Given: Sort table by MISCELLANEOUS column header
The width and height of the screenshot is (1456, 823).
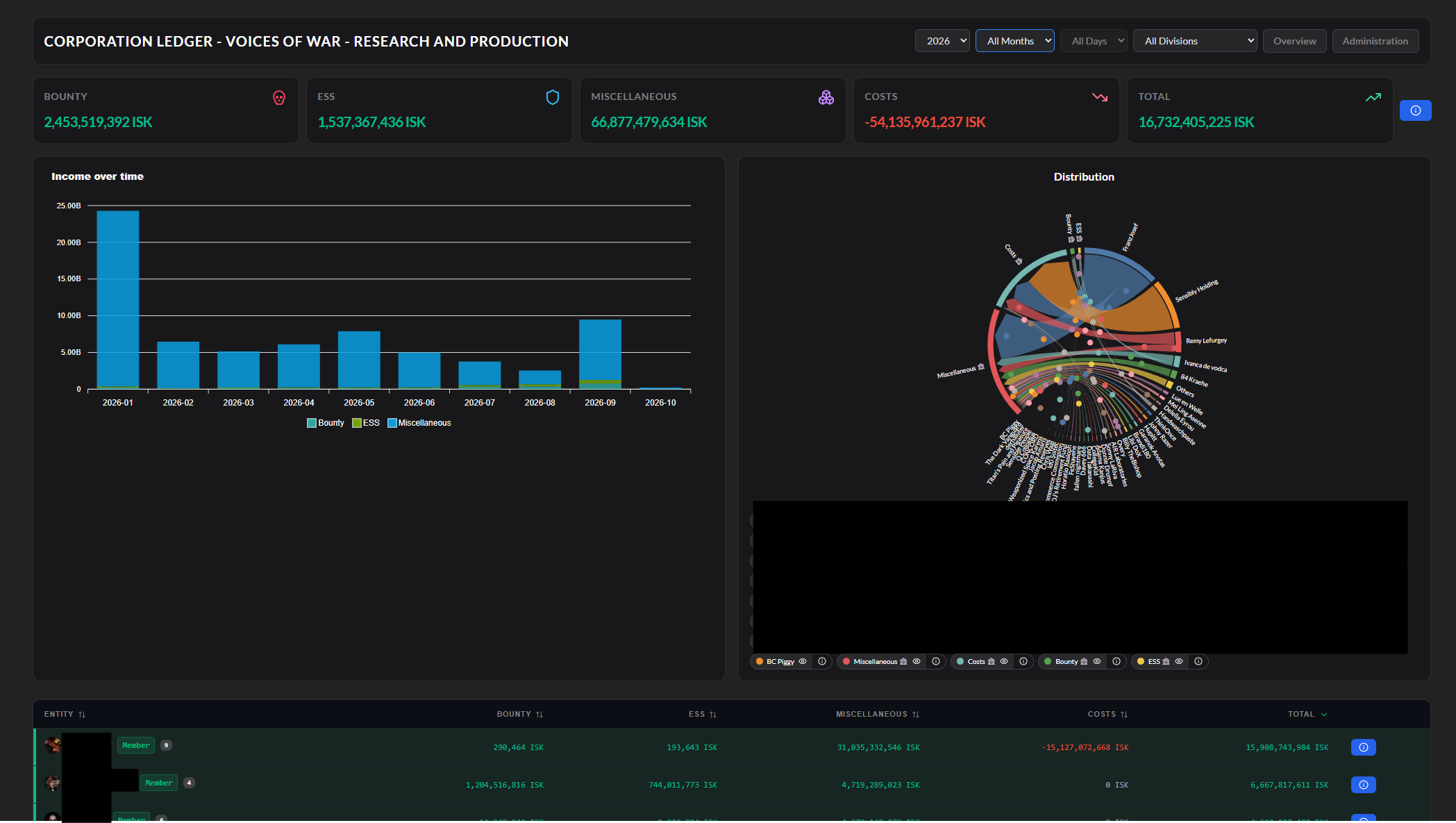Looking at the screenshot, I should point(878,714).
